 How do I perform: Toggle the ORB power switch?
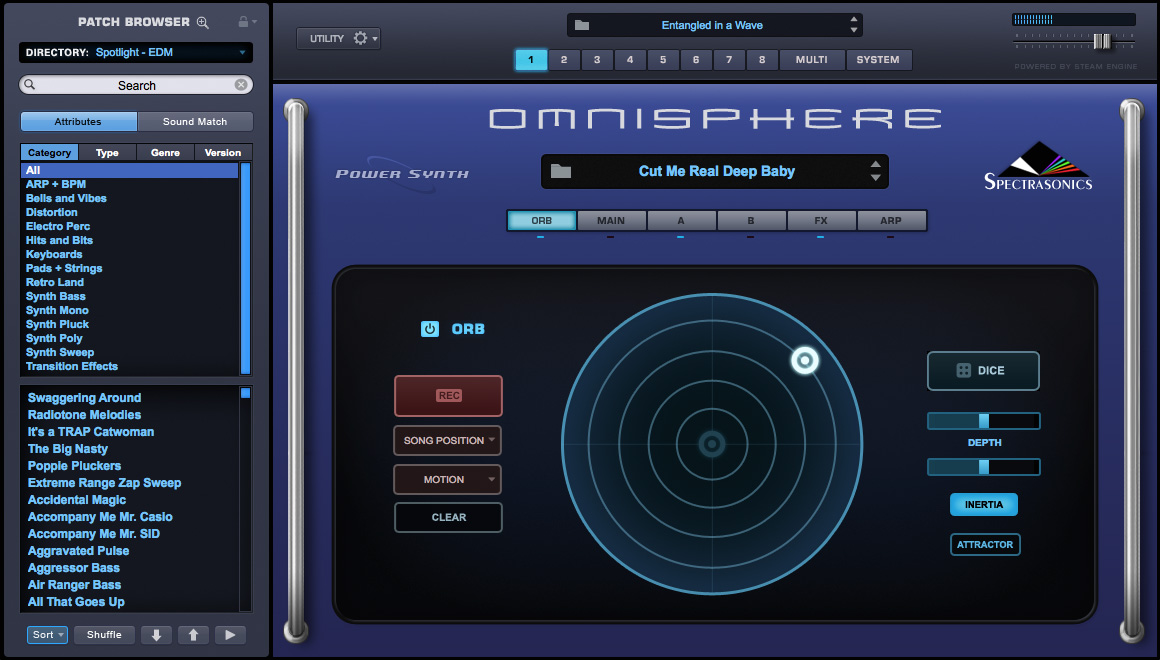(x=429, y=328)
